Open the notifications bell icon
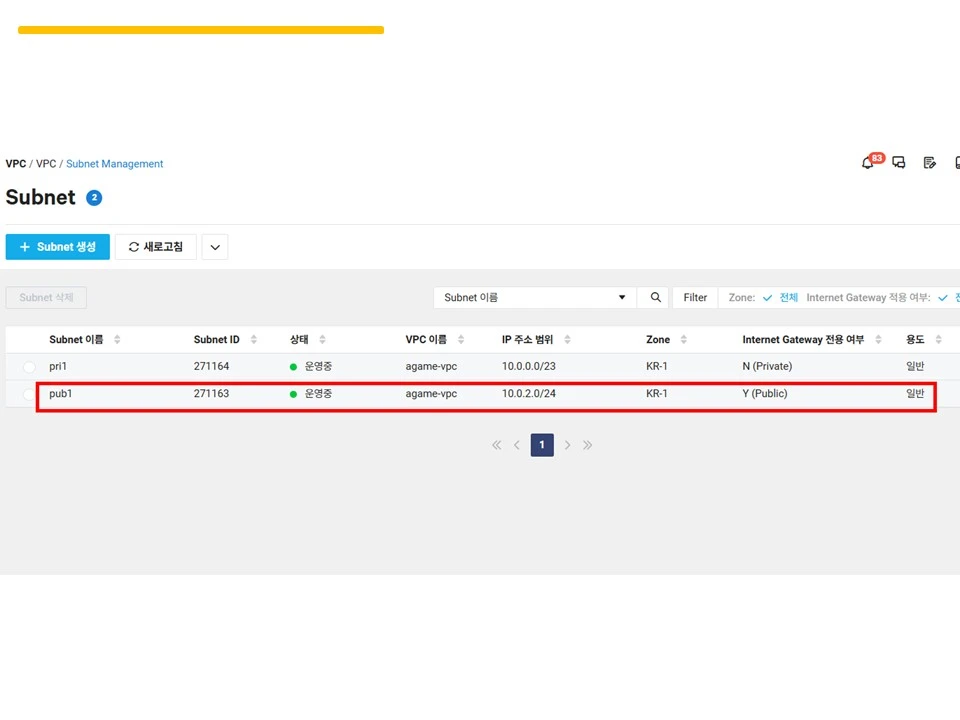This screenshot has height=720, width=960. (867, 163)
